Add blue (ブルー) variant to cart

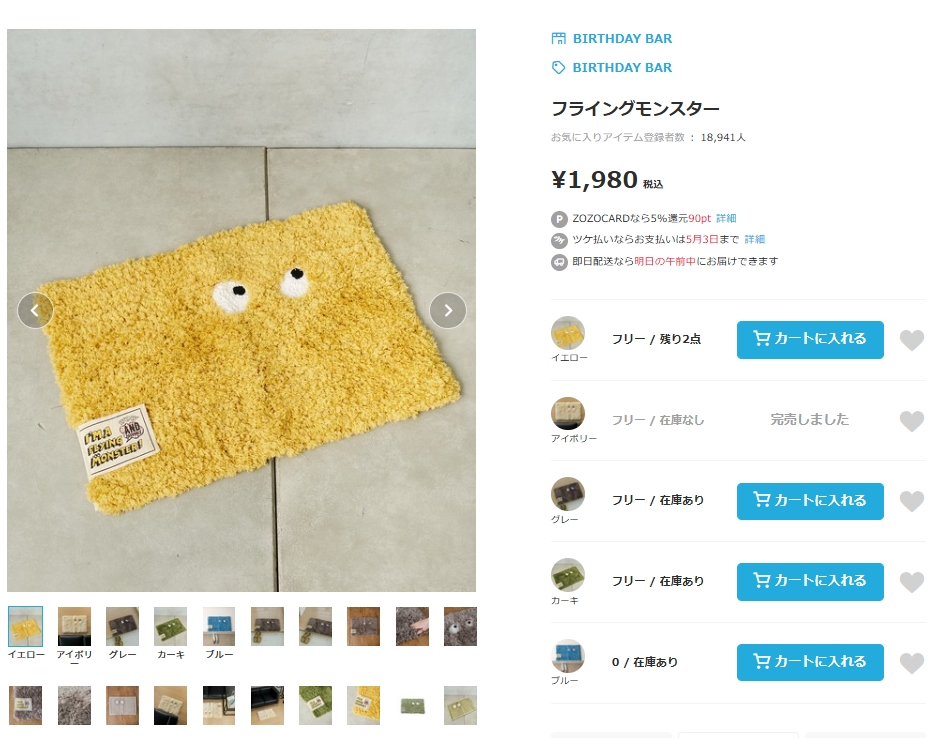pos(810,662)
